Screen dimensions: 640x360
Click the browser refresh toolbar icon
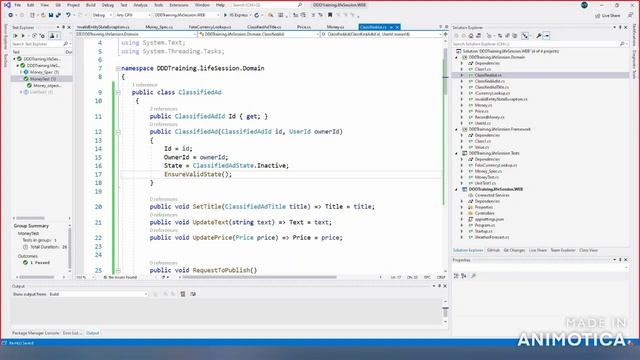coord(257,15)
